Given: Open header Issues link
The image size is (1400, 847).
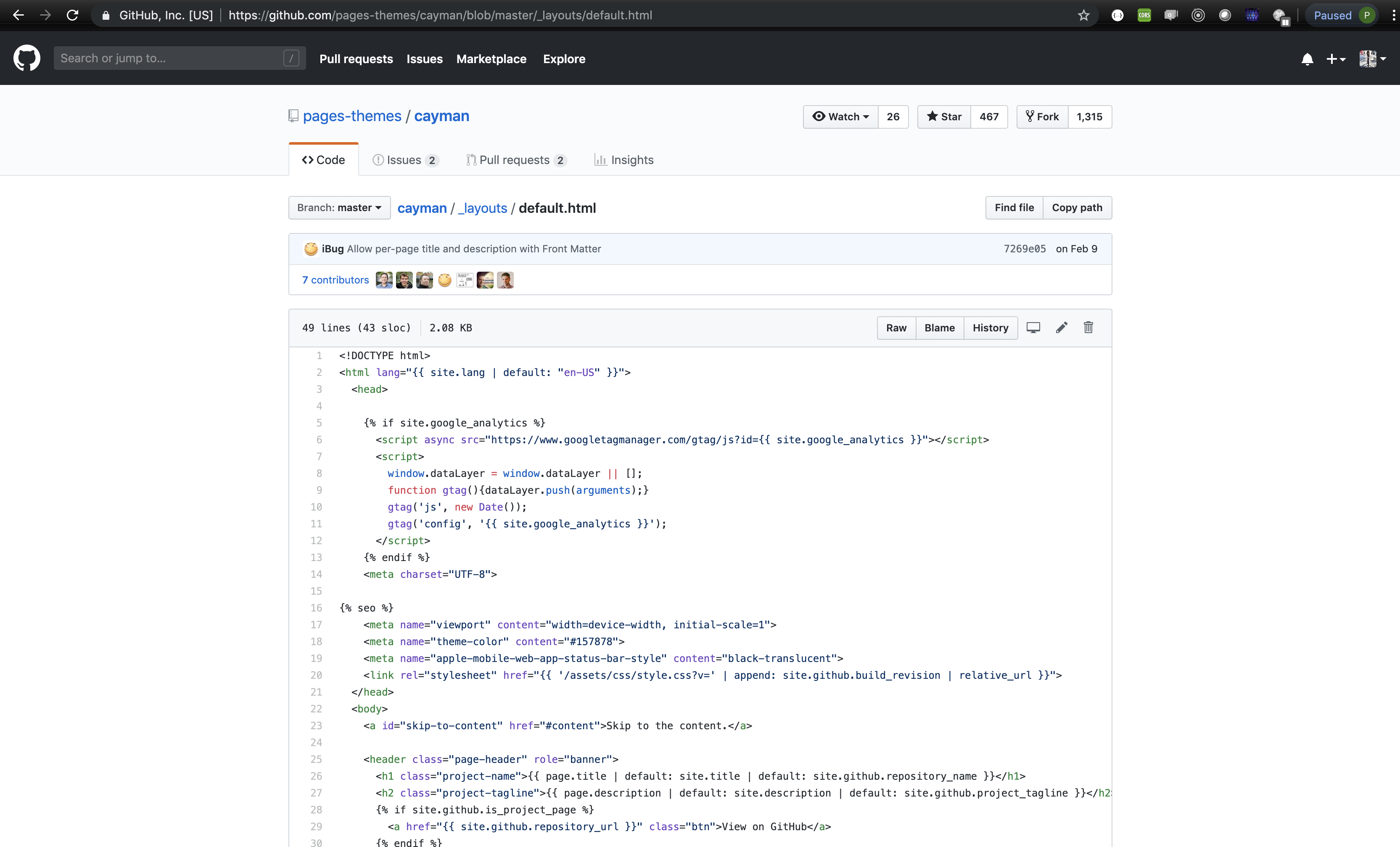Looking at the screenshot, I should (425, 58).
